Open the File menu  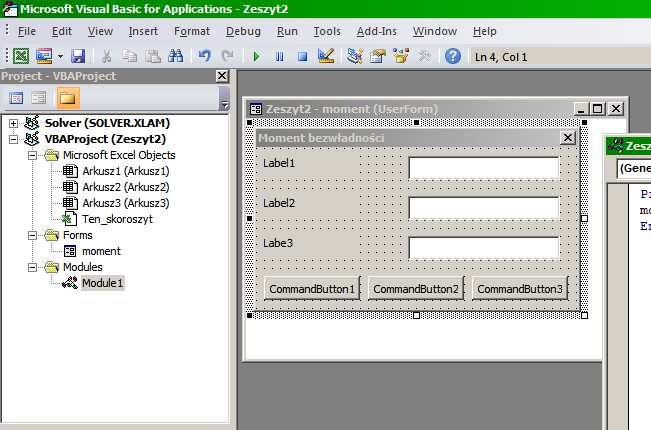27,32
